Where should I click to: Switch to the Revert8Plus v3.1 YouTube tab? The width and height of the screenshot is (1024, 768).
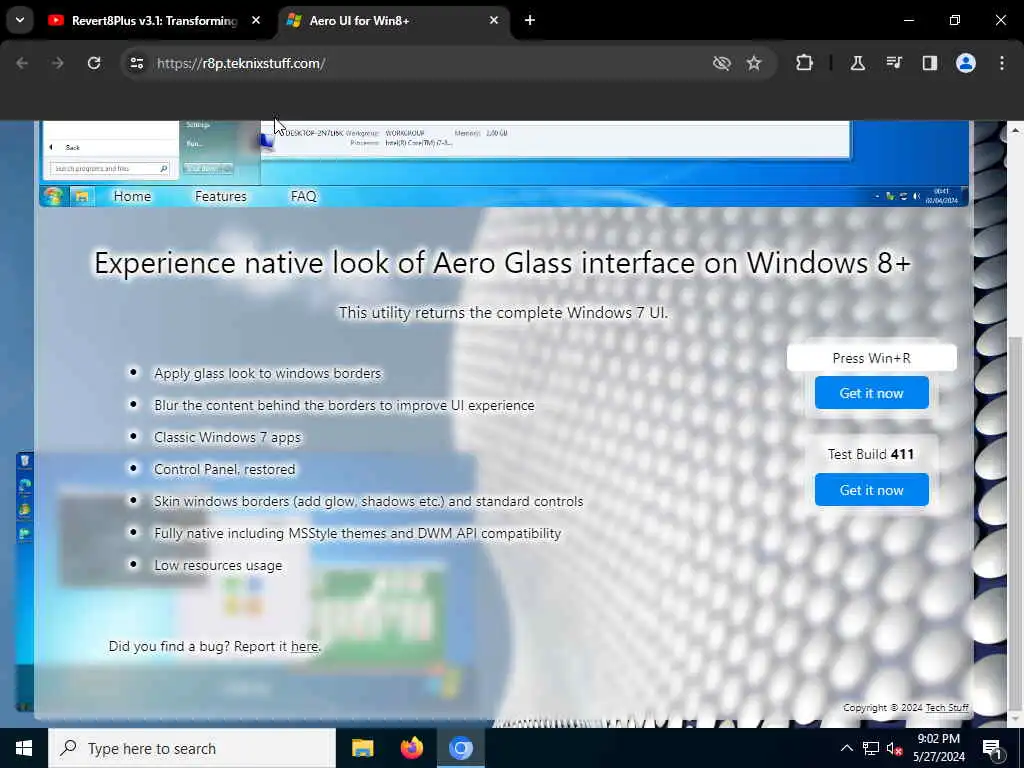click(155, 20)
